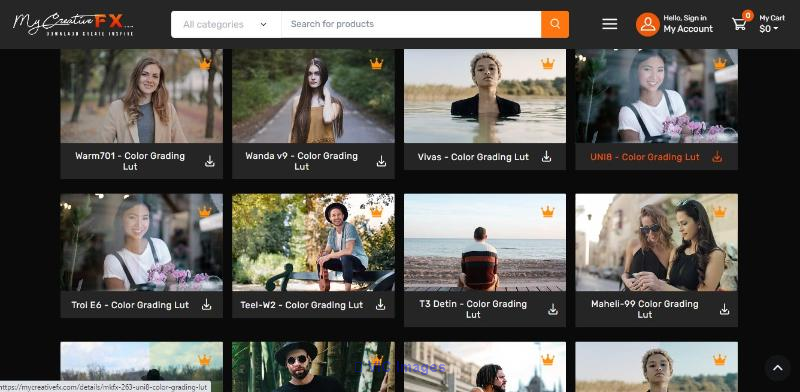Open the Wanda v9 long-haired woman thumbnail
This screenshot has height=392, width=800.
313,96
